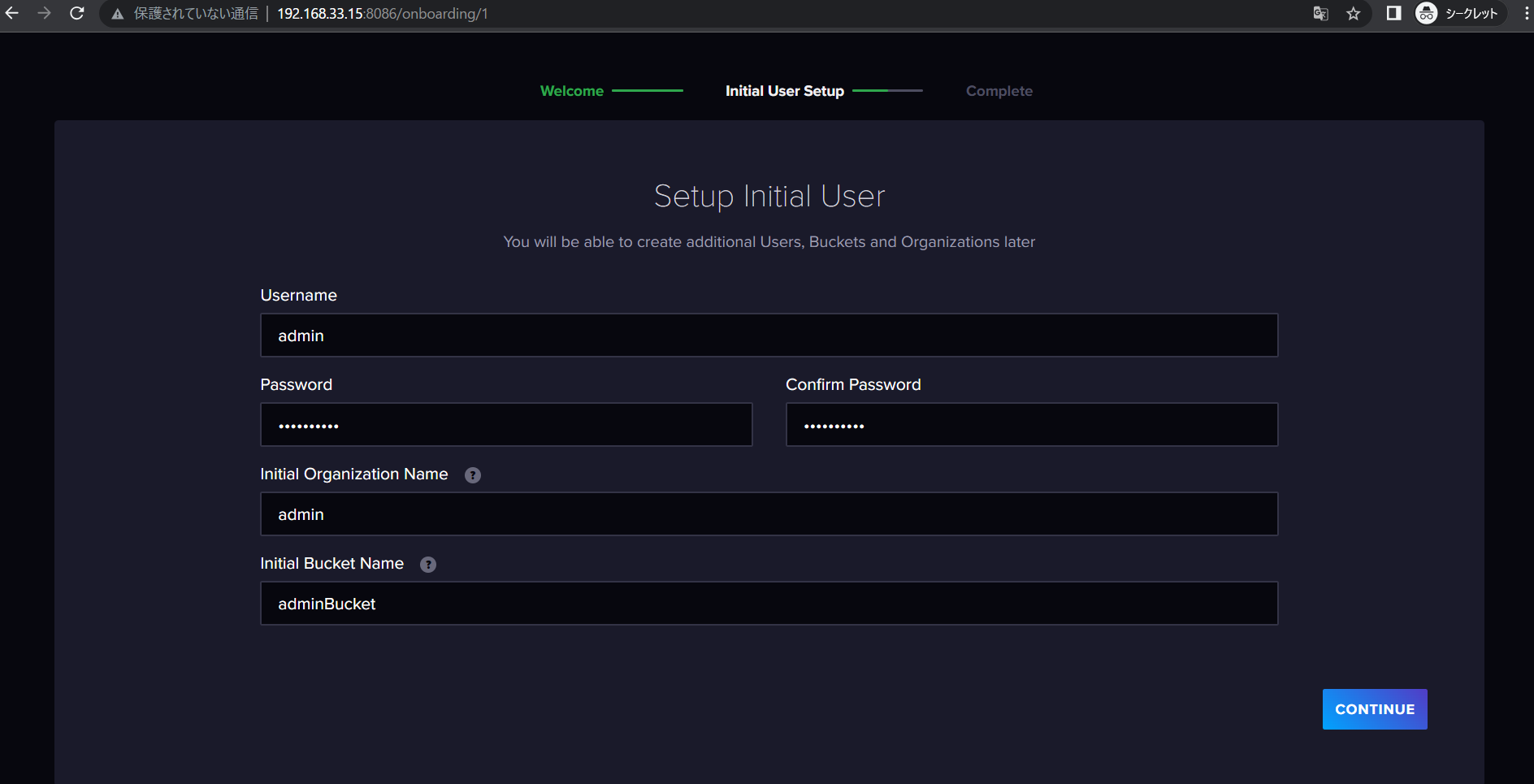This screenshot has width=1534, height=784.
Task: Focus the Password input field
Action: click(x=505, y=425)
